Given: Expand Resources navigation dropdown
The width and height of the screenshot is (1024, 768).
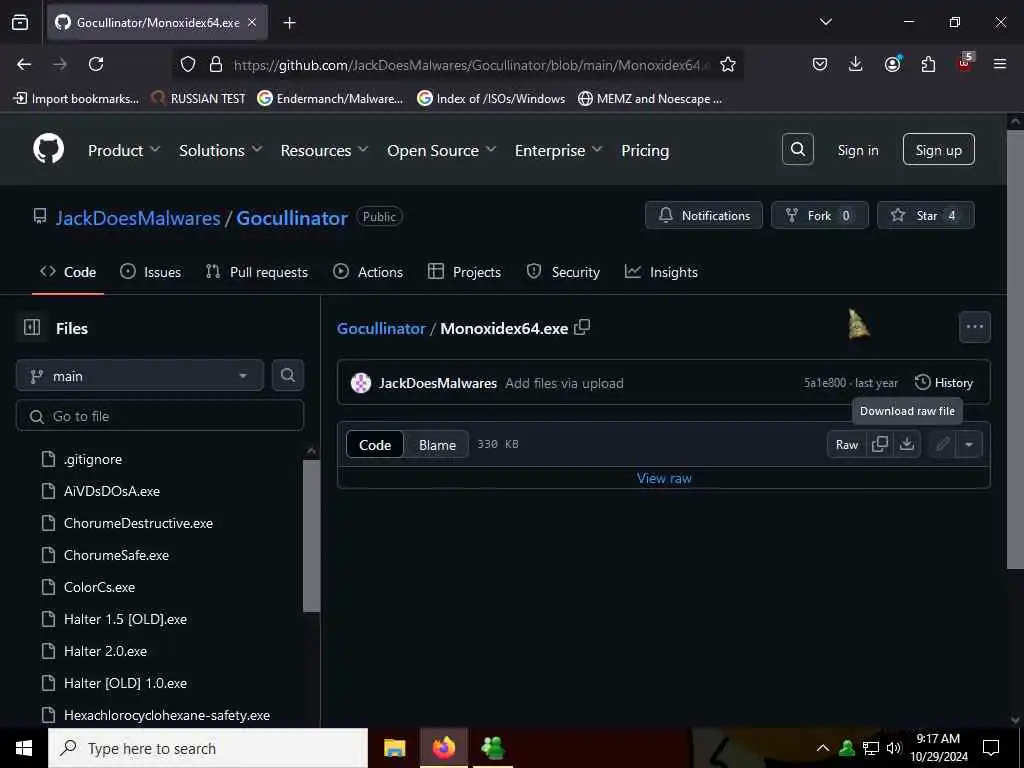Looking at the screenshot, I should click(325, 150).
